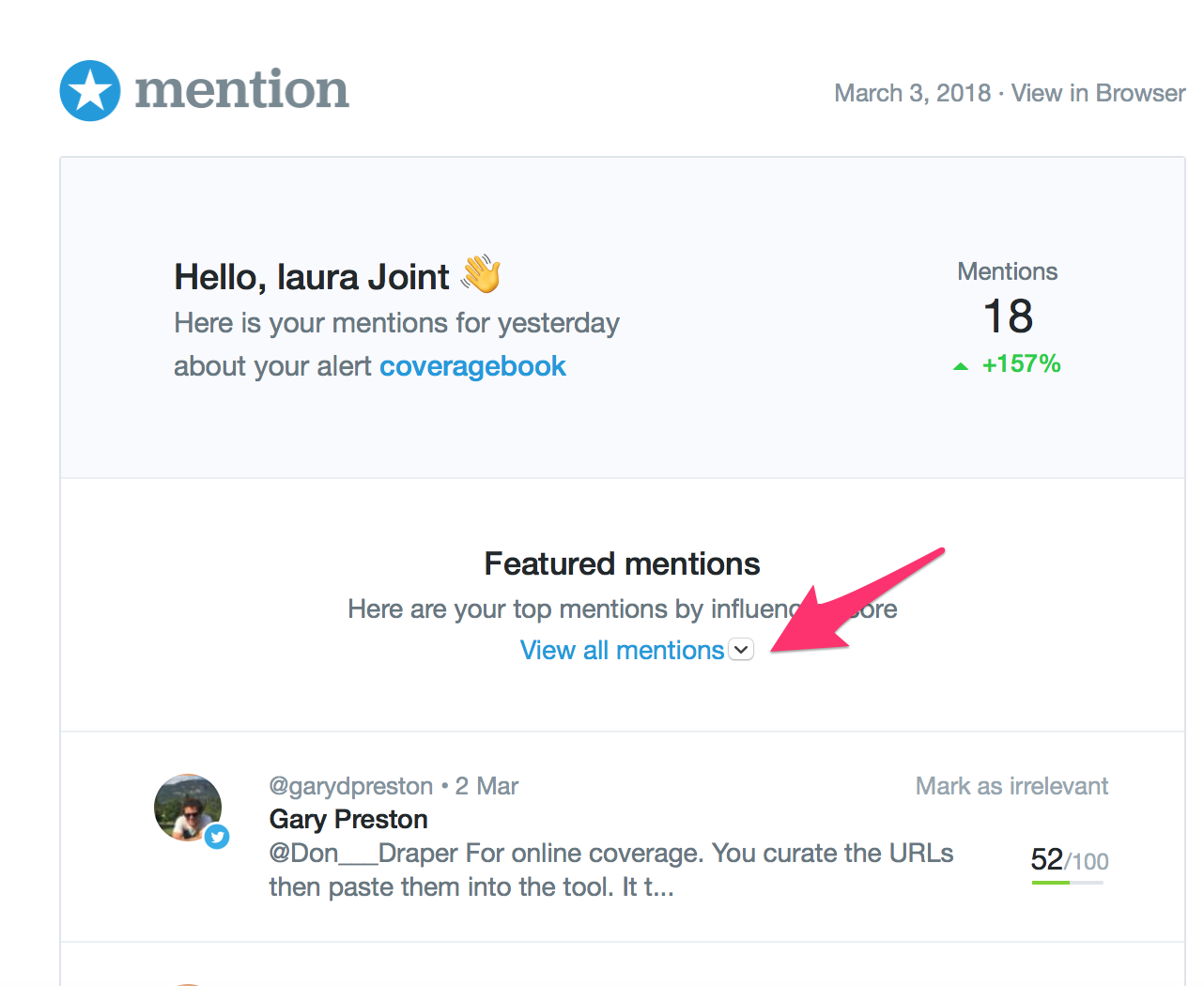Expand the chevron beside View all mentions
1204x986 pixels.
click(x=741, y=650)
